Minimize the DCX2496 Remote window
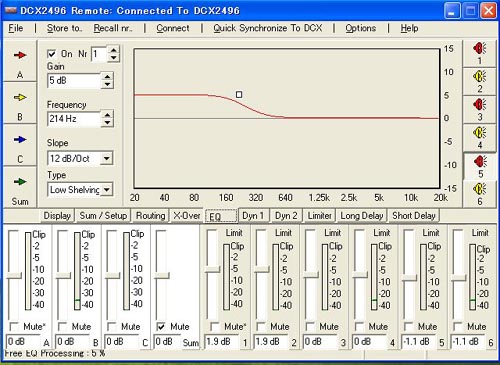Viewport: 500px width, 365px height. (x=452, y=11)
